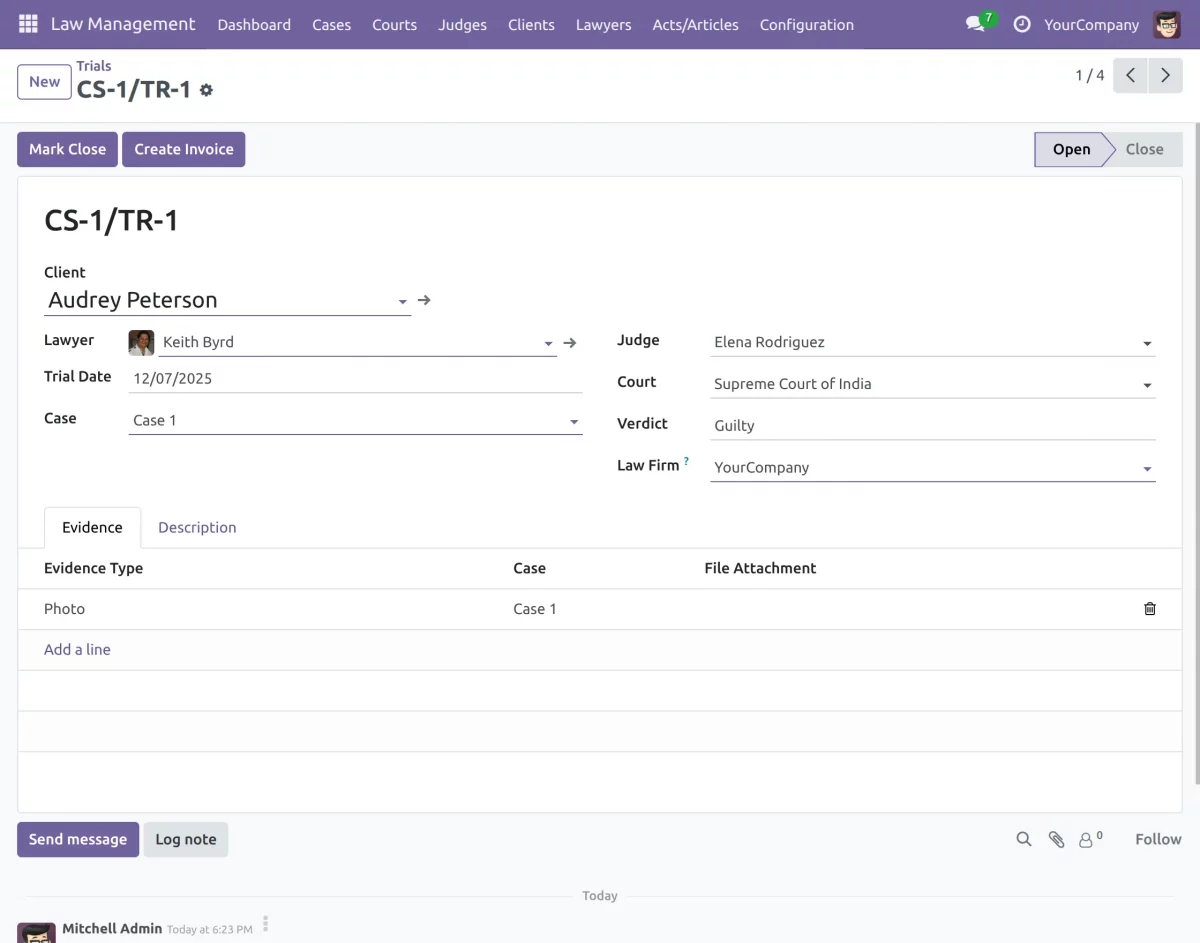This screenshot has width=1200, height=943.
Task: Click the Mark Close button
Action: coord(67,149)
